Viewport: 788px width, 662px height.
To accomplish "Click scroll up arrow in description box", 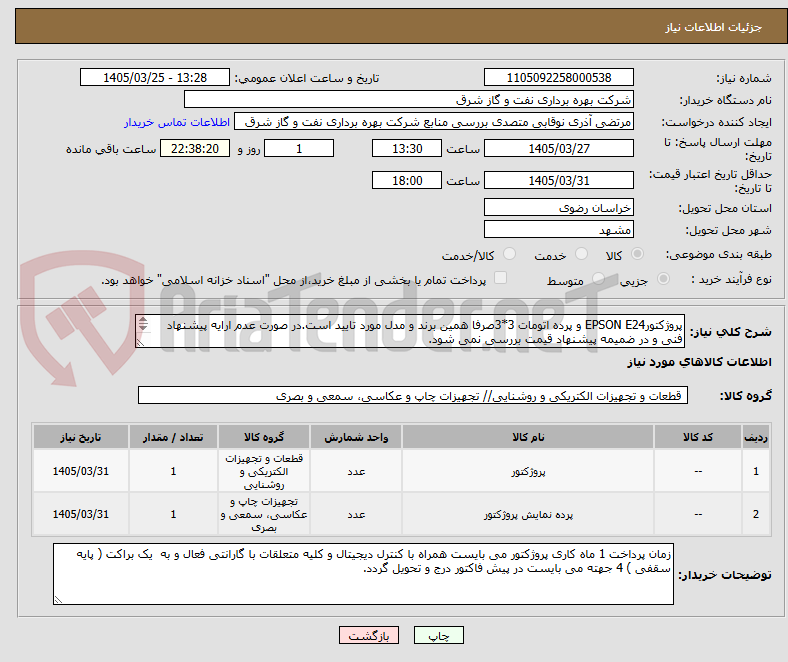I will tap(143, 320).
